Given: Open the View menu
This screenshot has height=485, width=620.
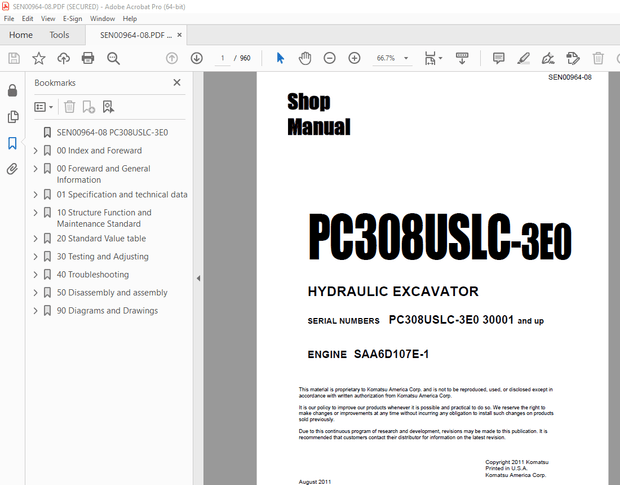Looking at the screenshot, I should pyautogui.click(x=48, y=19).
